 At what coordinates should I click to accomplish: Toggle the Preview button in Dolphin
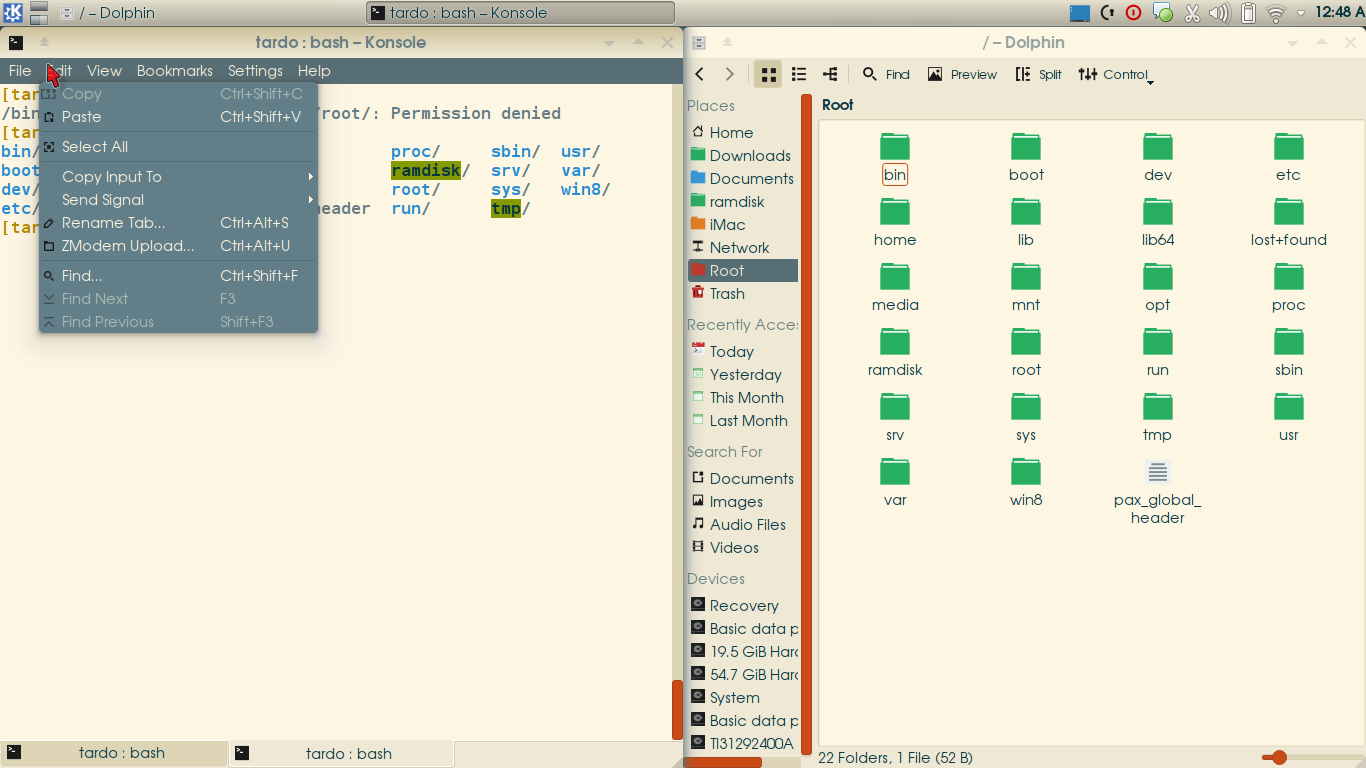tap(962, 74)
